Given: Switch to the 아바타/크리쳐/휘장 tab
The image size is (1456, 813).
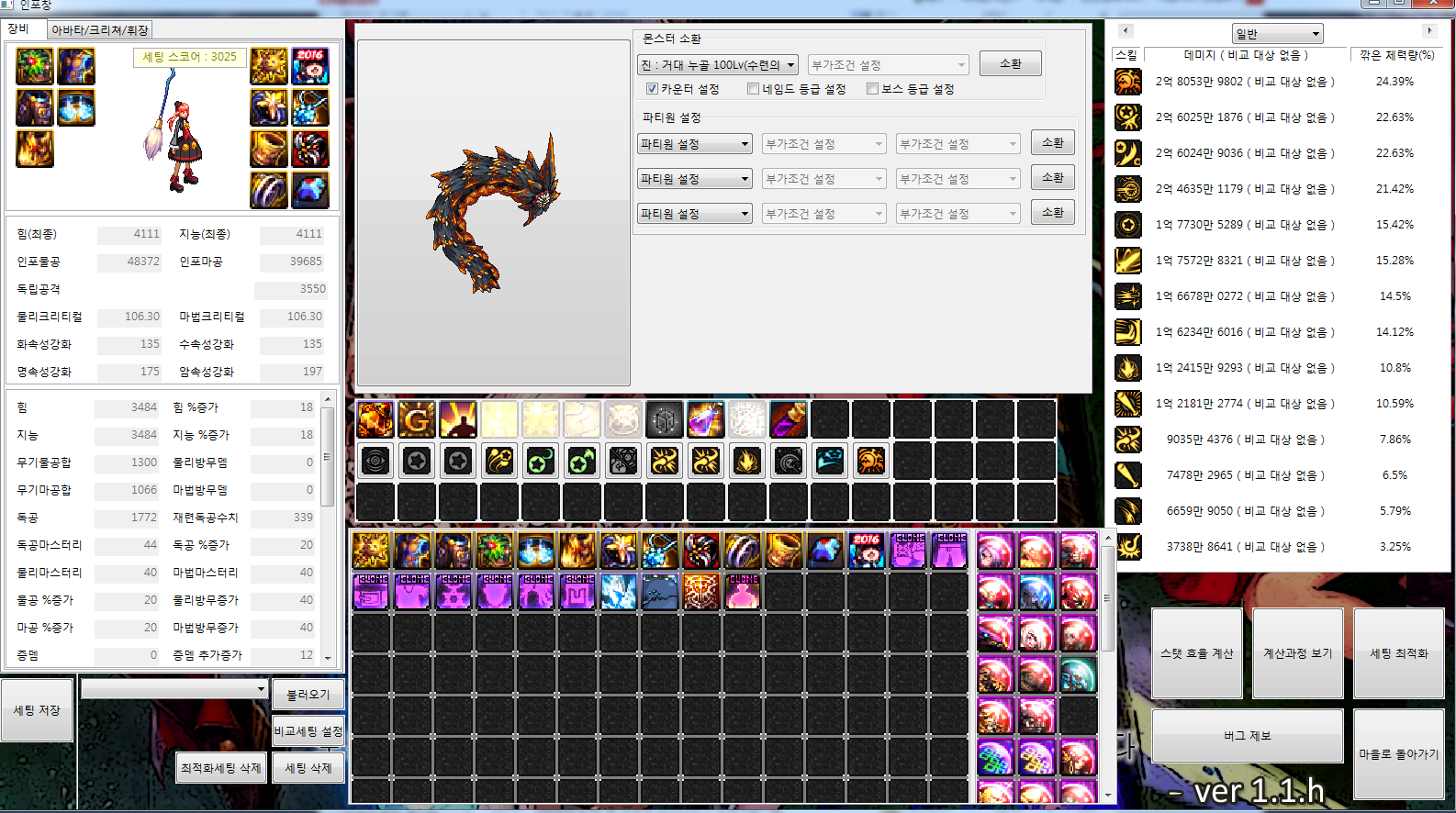Looking at the screenshot, I should pos(99,30).
